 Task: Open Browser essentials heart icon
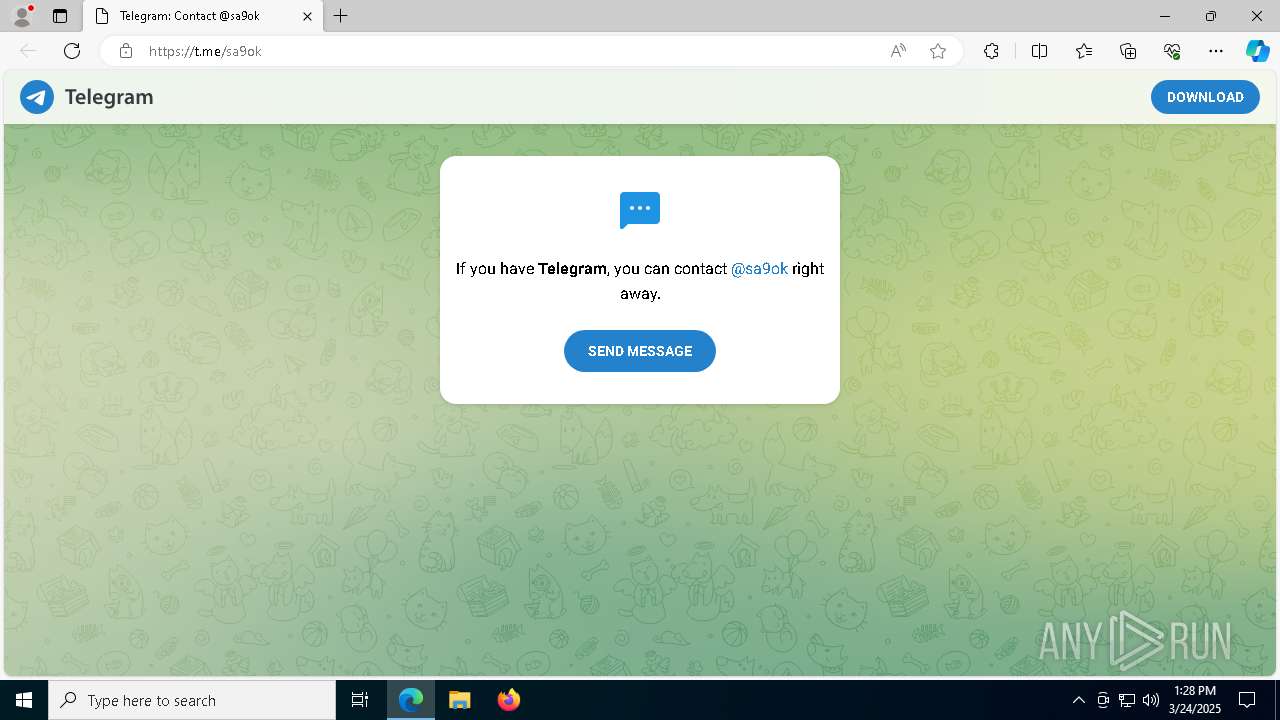pos(1172,51)
